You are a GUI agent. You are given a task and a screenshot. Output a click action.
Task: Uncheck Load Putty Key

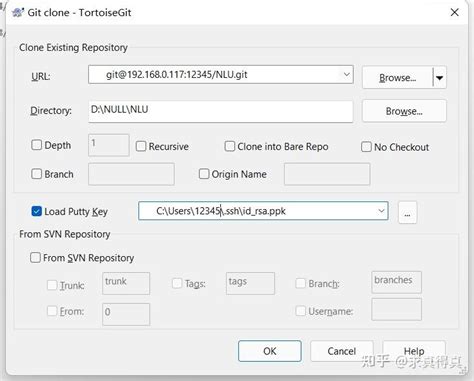(36, 211)
